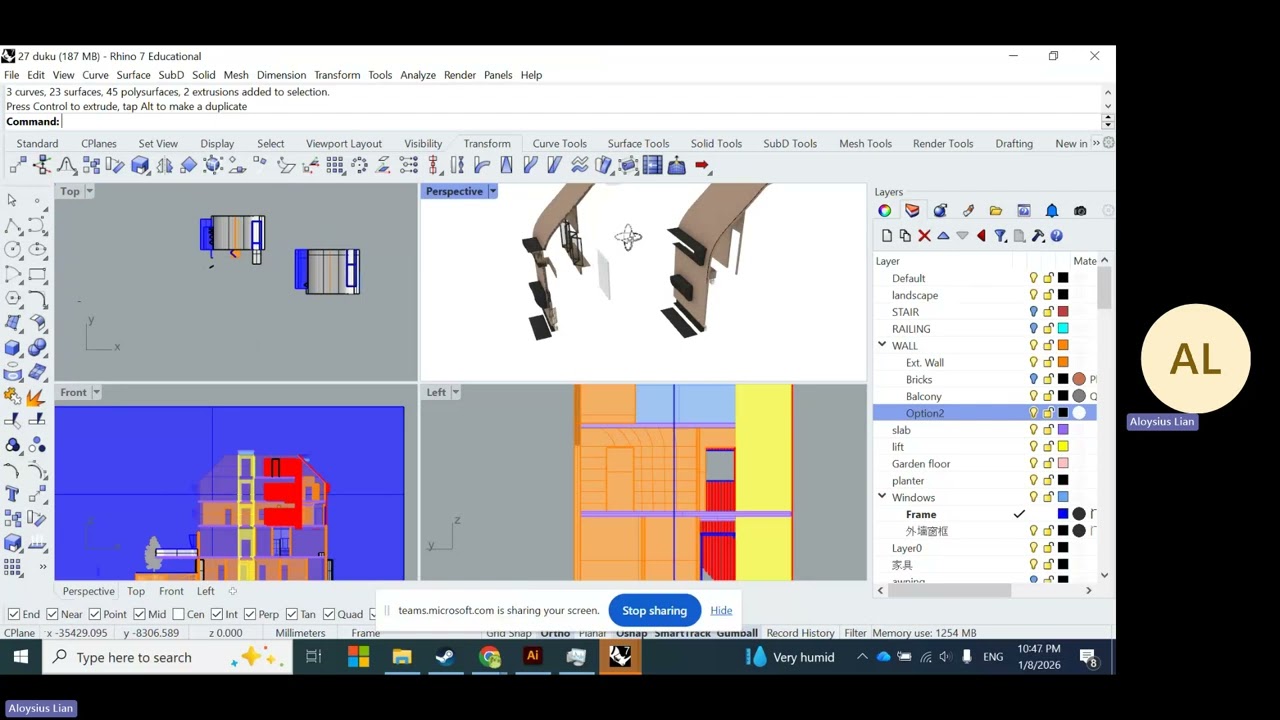Click the Stop sharing button
Image resolution: width=1280 pixels, height=720 pixels.
point(654,611)
